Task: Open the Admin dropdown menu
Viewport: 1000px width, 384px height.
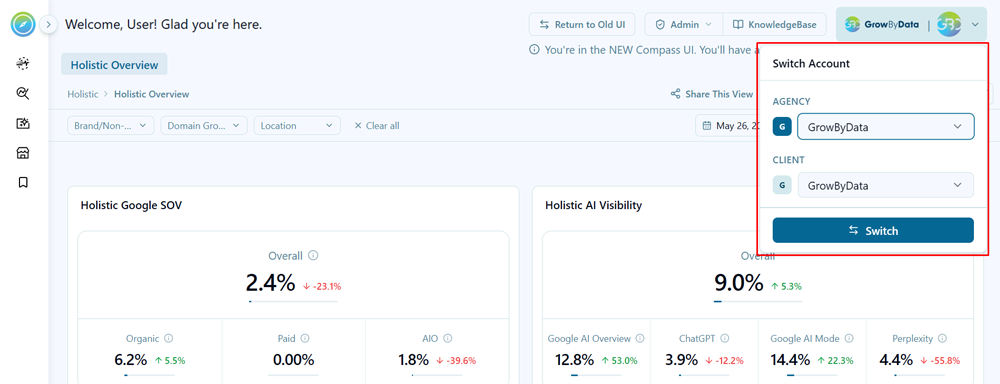Action: 684,25
